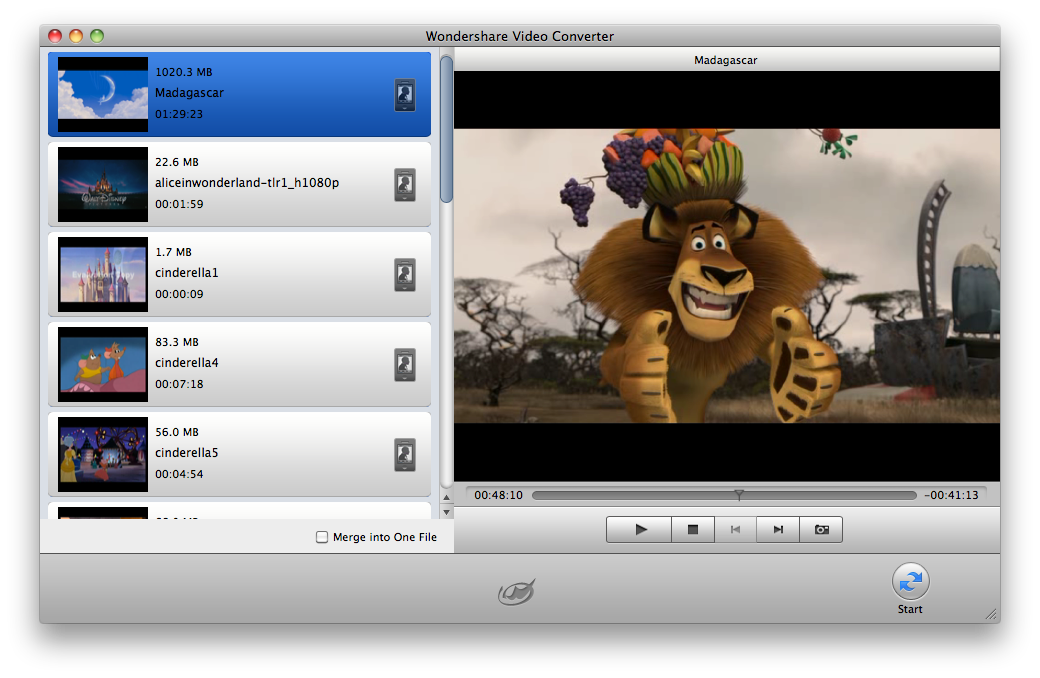Viewport: 1040px width, 678px height.
Task: Click the scroll up arrow of file list
Action: pyautogui.click(x=446, y=497)
